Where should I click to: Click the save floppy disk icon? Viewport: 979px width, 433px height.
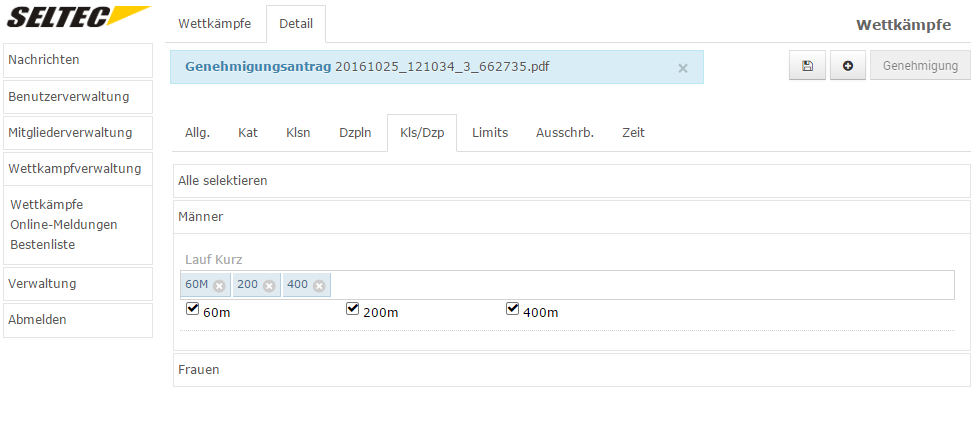click(807, 66)
